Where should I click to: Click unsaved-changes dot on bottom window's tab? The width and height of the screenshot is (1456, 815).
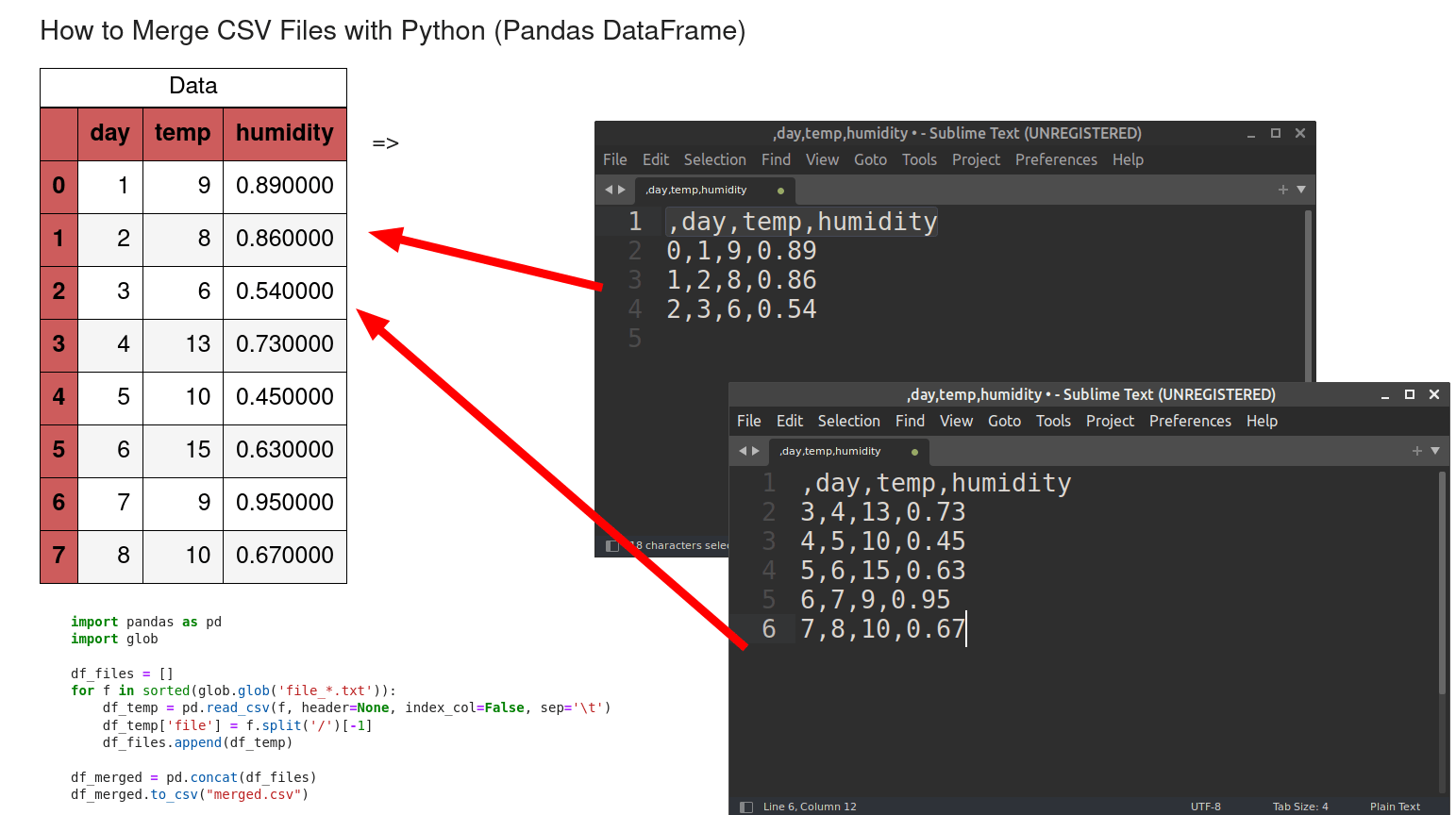913,451
